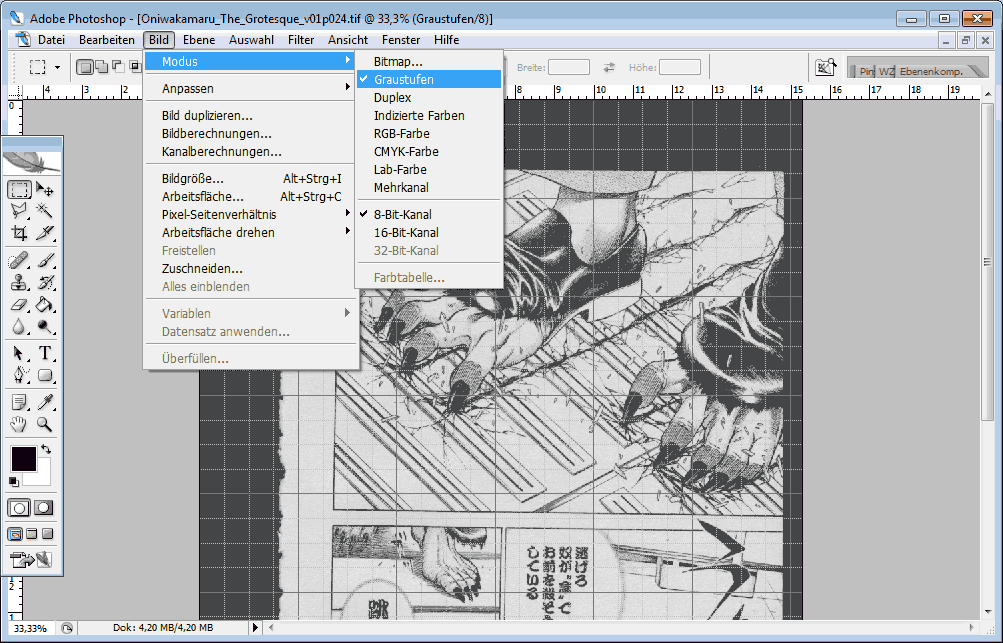
Task: Select the Dodge tool
Action: [x=44, y=326]
